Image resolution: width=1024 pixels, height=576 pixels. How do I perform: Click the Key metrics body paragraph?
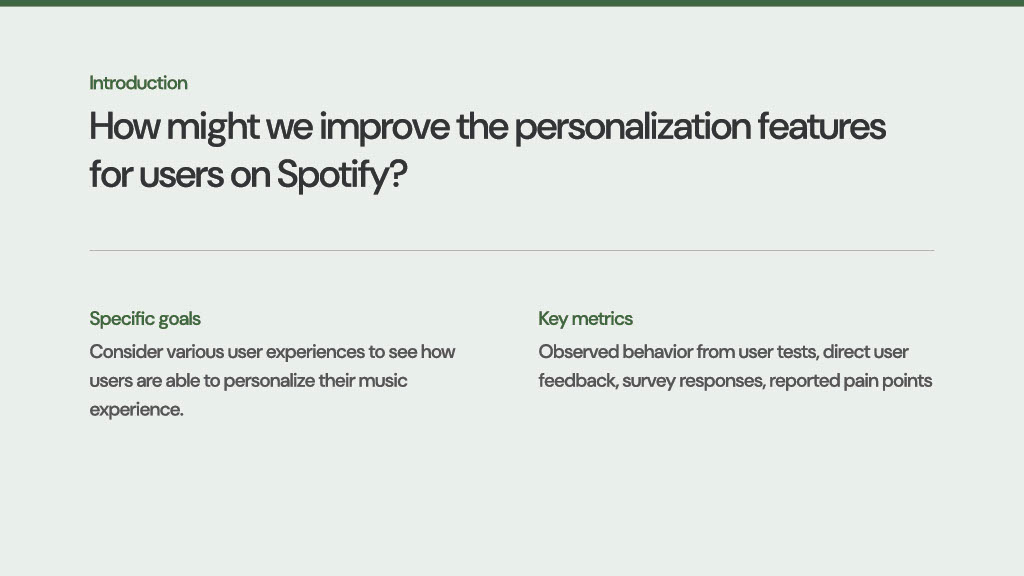pyautogui.click(x=735, y=366)
